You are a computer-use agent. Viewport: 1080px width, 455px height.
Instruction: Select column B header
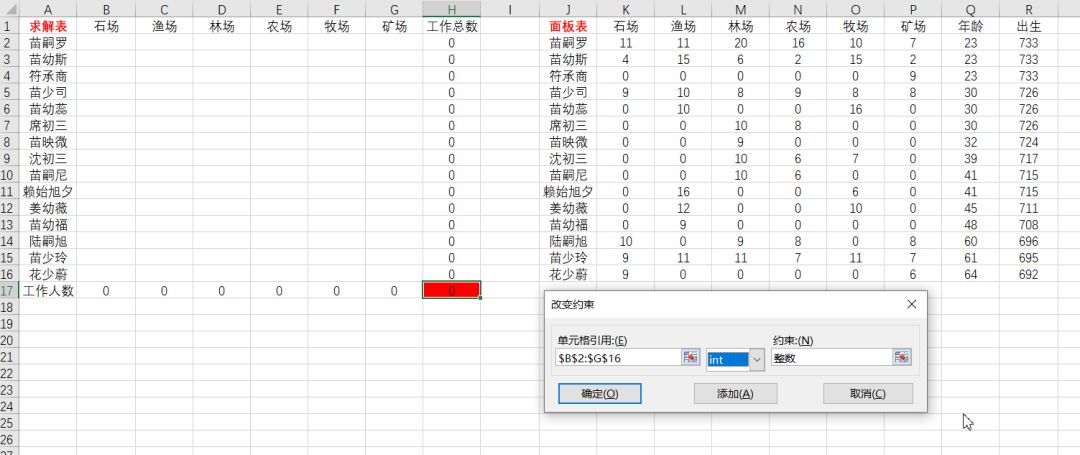pyautogui.click(x=106, y=9)
